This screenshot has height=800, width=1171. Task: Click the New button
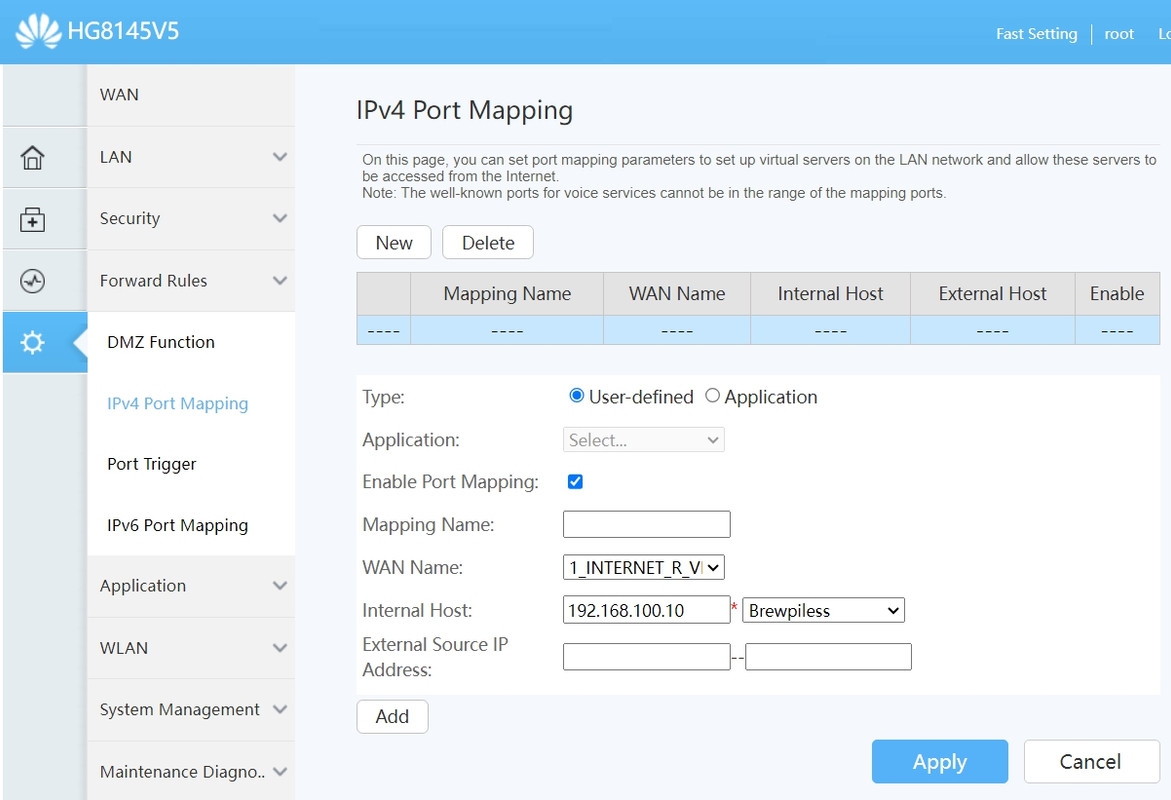pos(394,243)
